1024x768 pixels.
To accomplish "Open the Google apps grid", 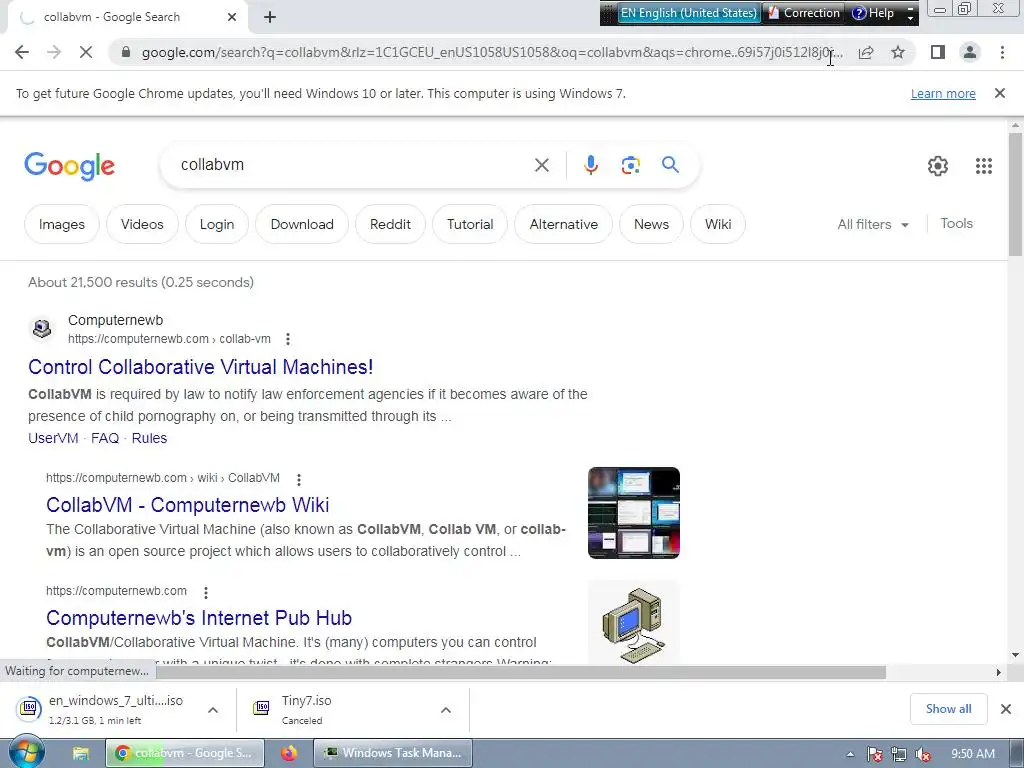I will 984,166.
